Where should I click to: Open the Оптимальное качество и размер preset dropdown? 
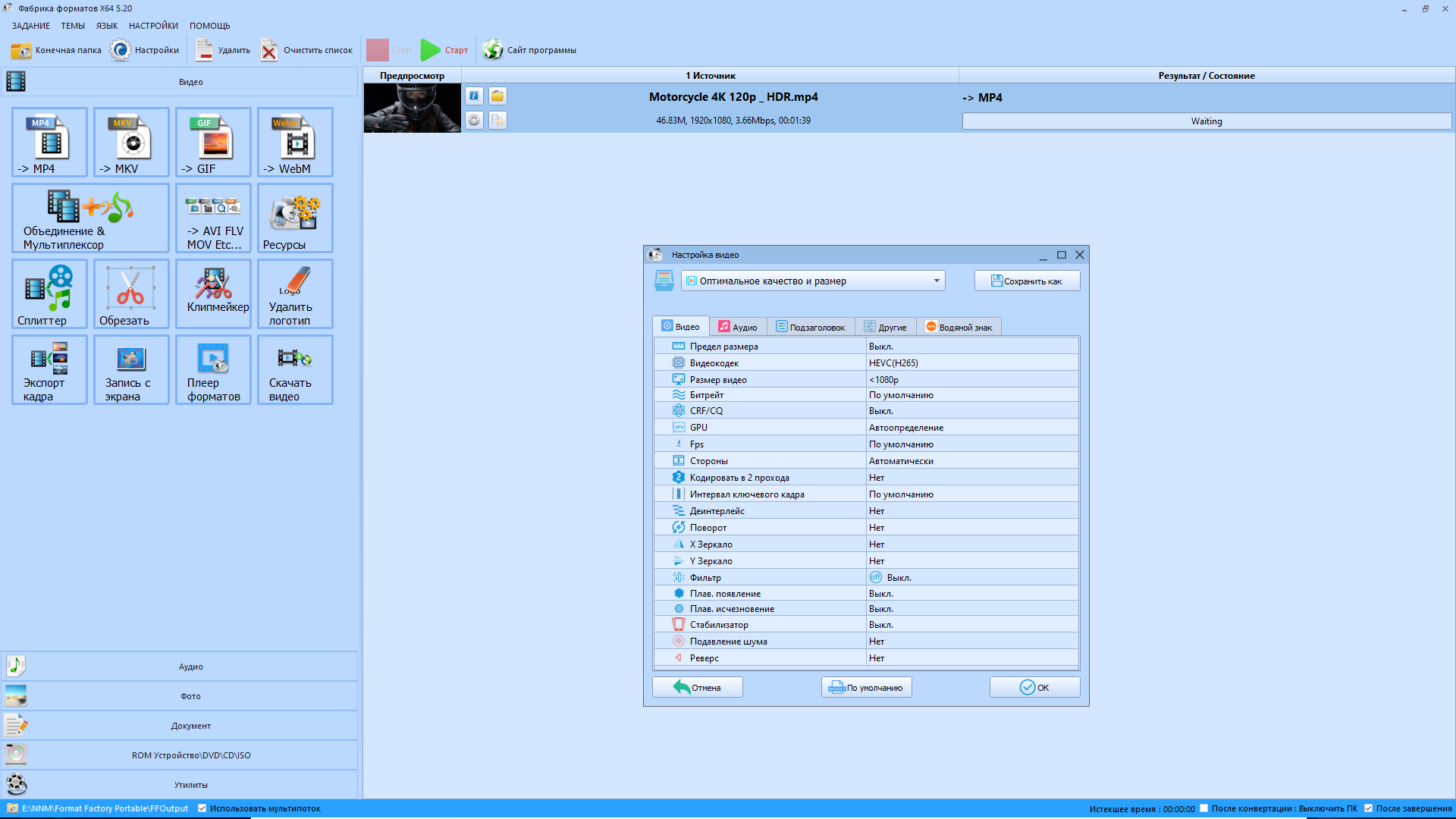[813, 281]
